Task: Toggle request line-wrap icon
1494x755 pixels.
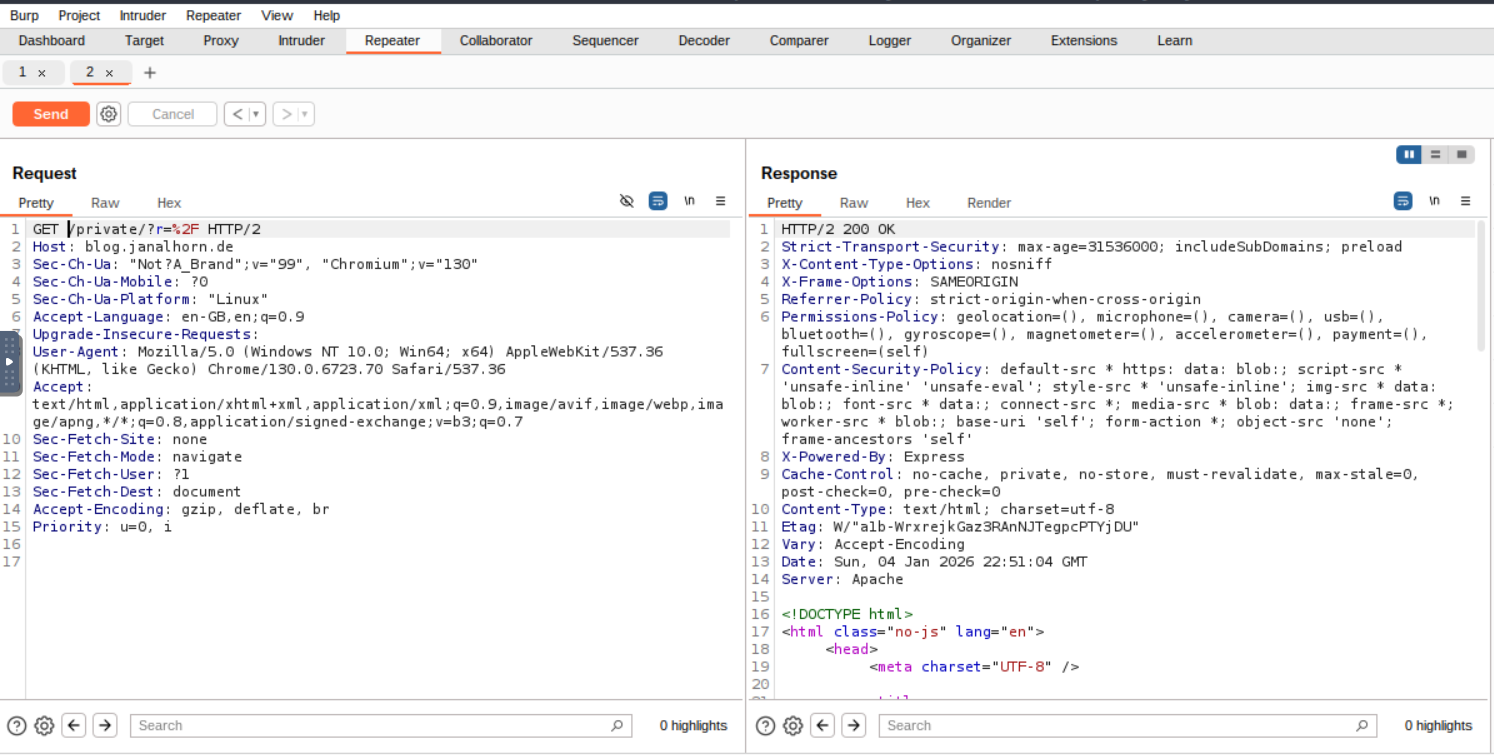Action: [x=658, y=201]
